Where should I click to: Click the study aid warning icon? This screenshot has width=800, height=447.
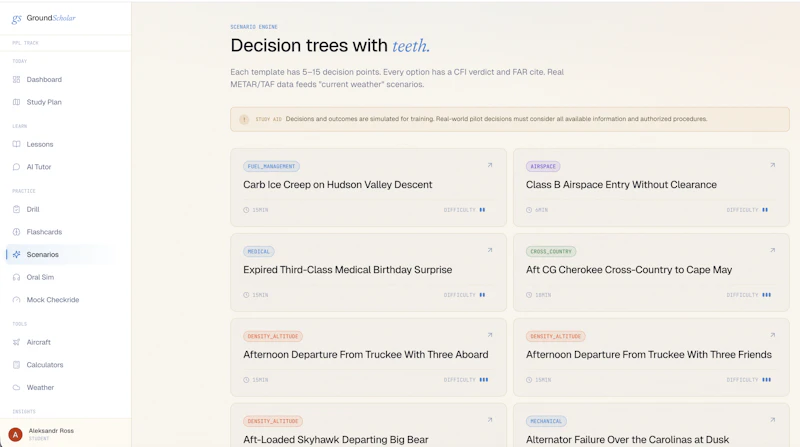(x=244, y=119)
